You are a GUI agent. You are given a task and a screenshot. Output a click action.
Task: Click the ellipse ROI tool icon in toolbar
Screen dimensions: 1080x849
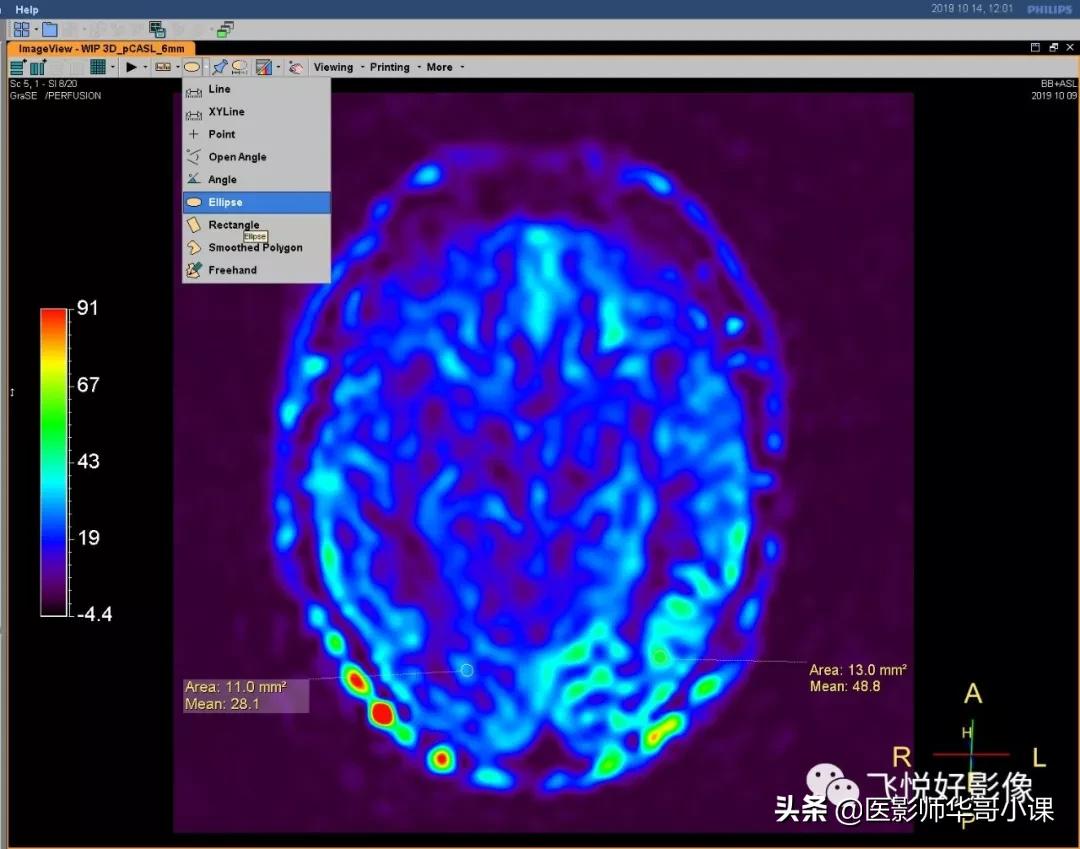tap(192, 67)
